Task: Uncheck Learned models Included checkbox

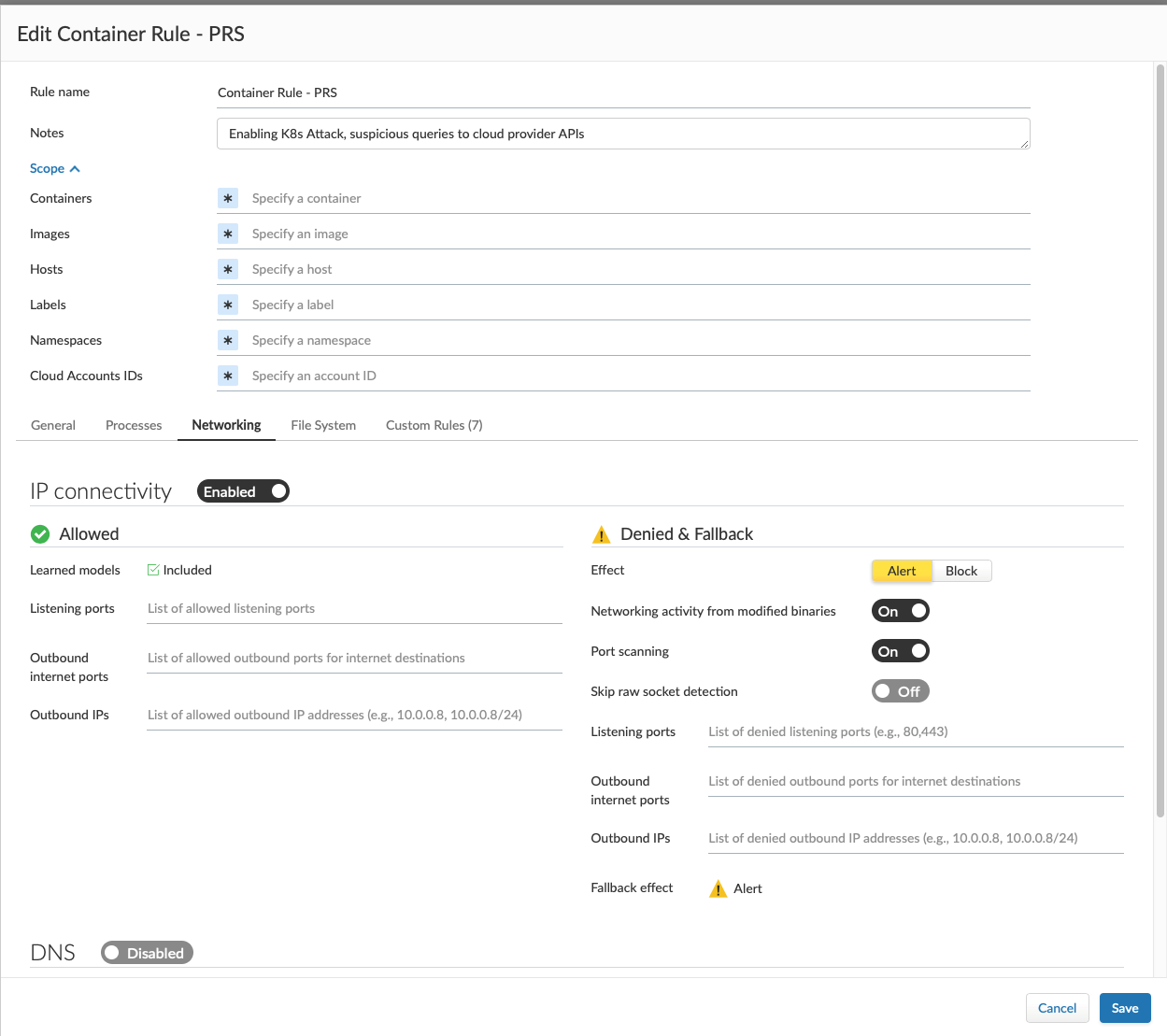Action: (x=153, y=570)
